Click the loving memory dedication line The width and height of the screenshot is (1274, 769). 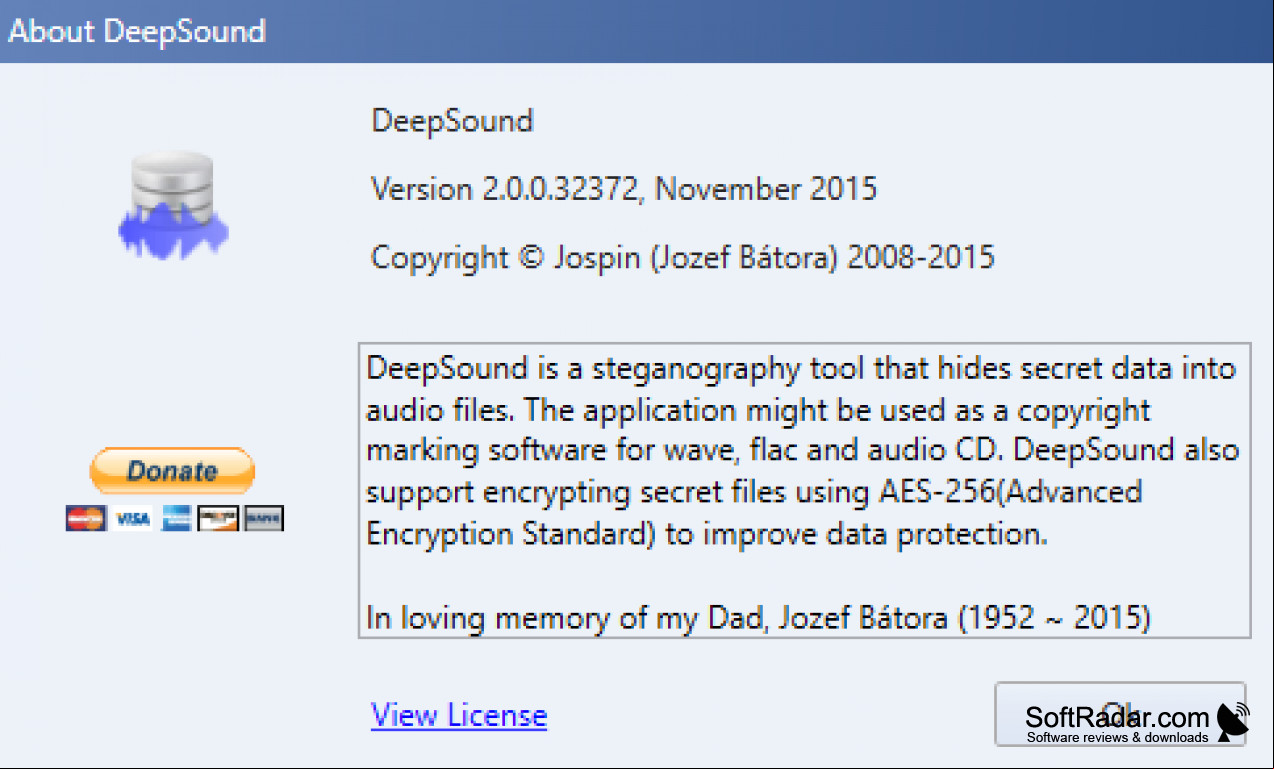tap(759, 618)
